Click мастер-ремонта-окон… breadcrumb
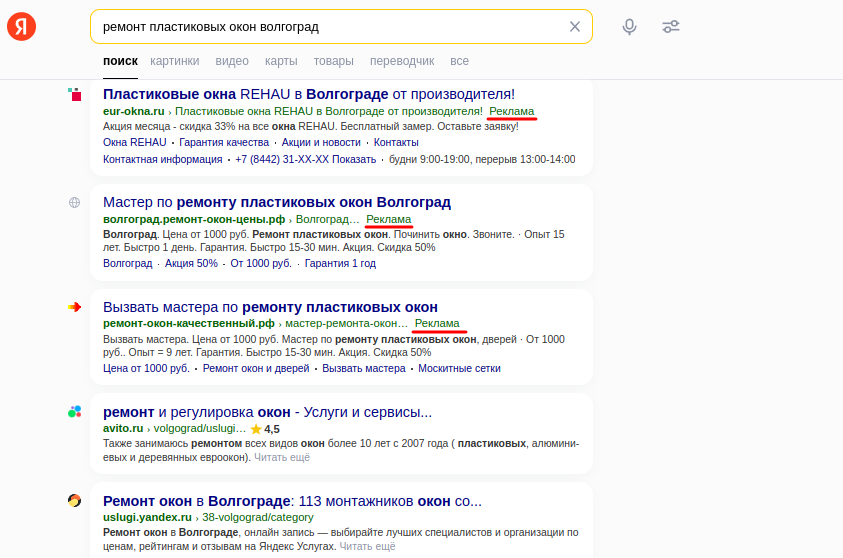 pyautogui.click(x=346, y=324)
